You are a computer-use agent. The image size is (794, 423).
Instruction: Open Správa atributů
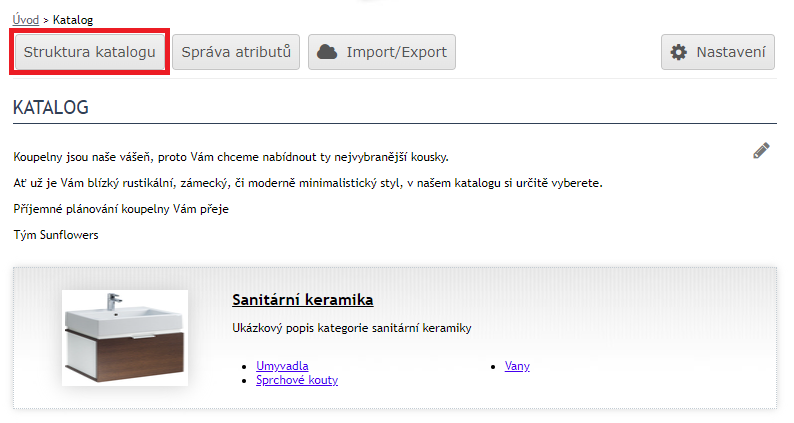click(x=236, y=52)
